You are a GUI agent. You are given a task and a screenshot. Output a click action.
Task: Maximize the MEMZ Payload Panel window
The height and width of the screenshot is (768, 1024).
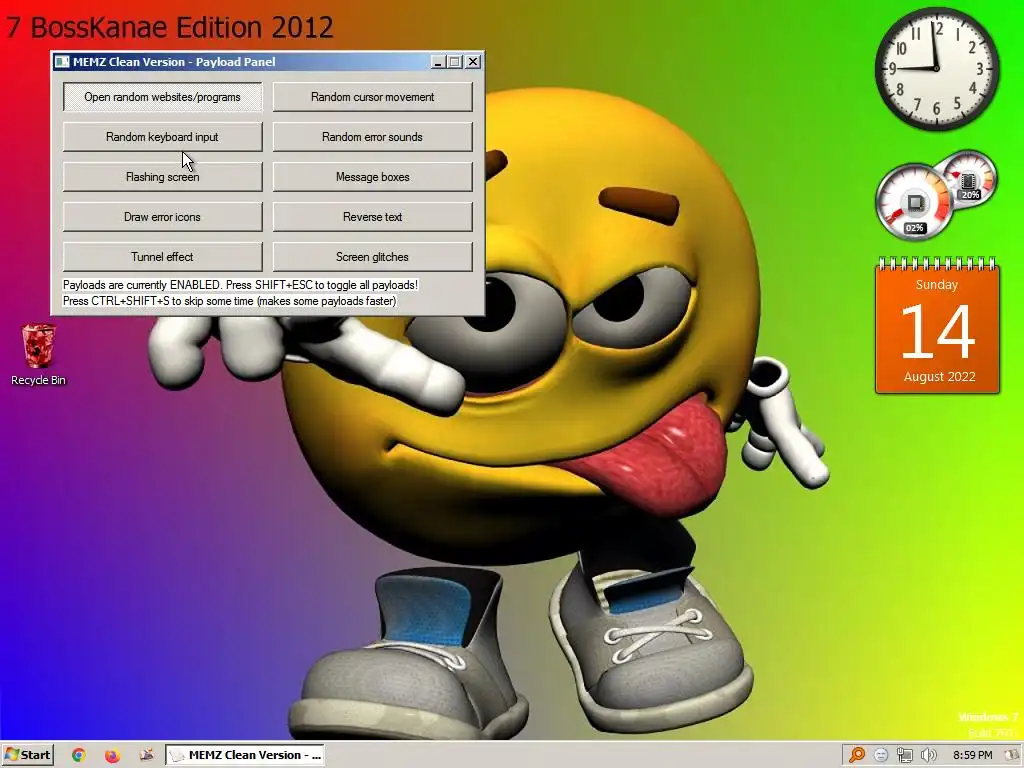coord(455,62)
